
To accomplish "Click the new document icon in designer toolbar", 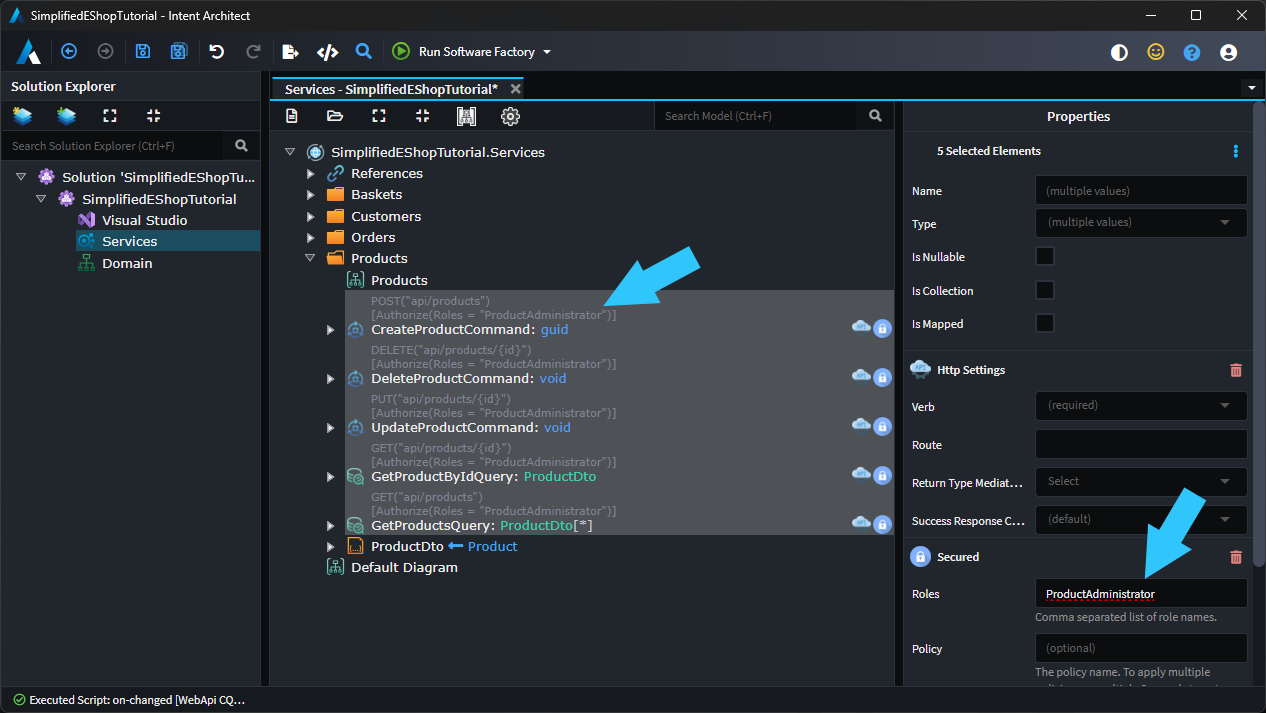I will click(x=291, y=116).
